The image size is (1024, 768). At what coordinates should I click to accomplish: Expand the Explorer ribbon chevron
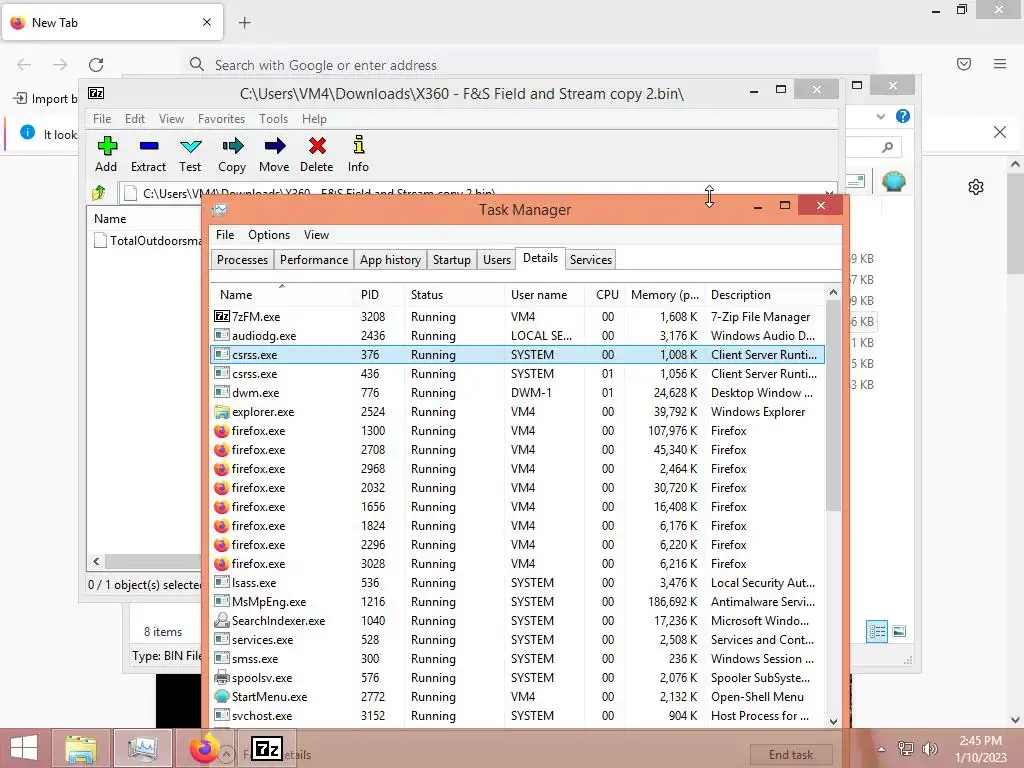pos(880,116)
